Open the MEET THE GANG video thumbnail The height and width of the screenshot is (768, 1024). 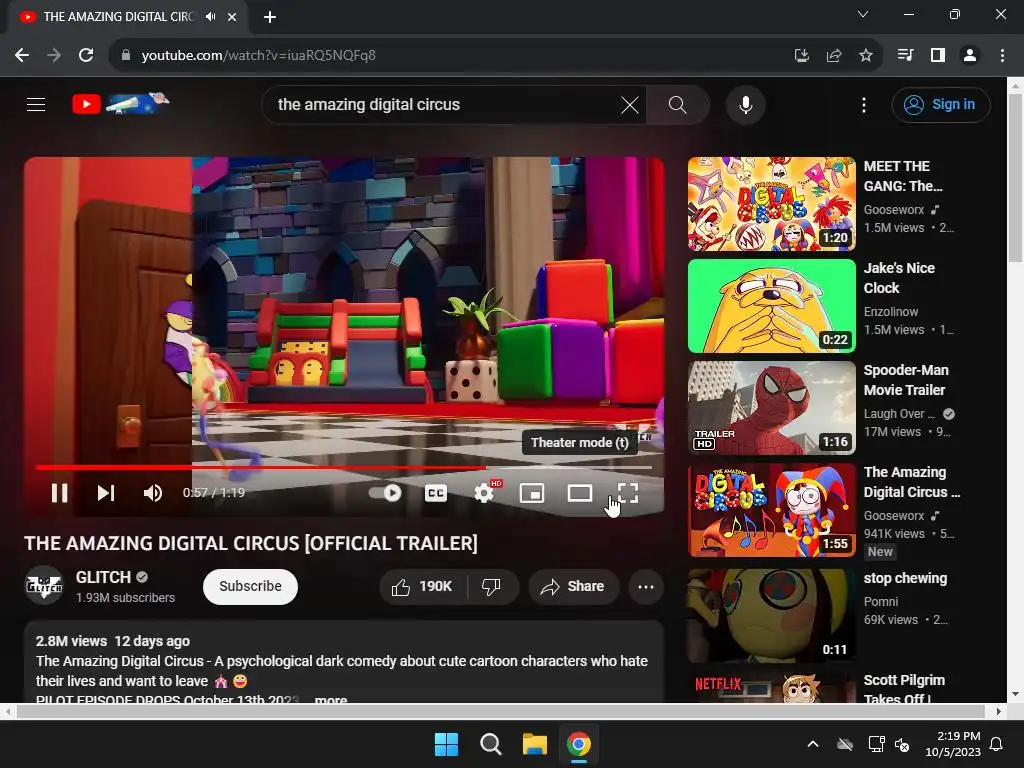pyautogui.click(x=771, y=204)
